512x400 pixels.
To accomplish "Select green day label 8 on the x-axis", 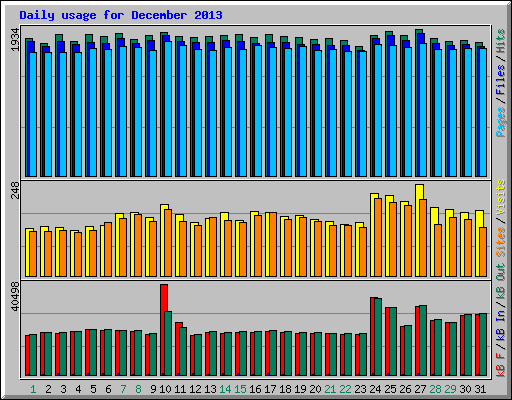I will tap(138, 389).
